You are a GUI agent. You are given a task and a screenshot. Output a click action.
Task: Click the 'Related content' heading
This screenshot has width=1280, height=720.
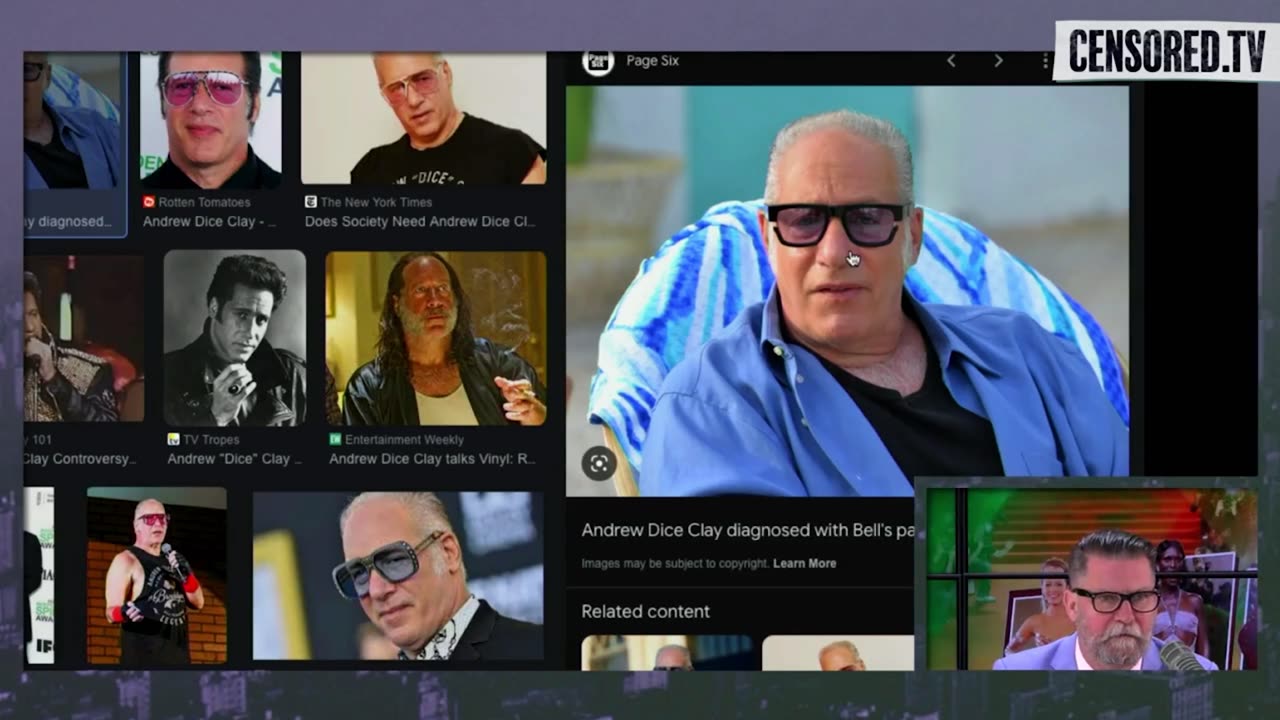[646, 611]
